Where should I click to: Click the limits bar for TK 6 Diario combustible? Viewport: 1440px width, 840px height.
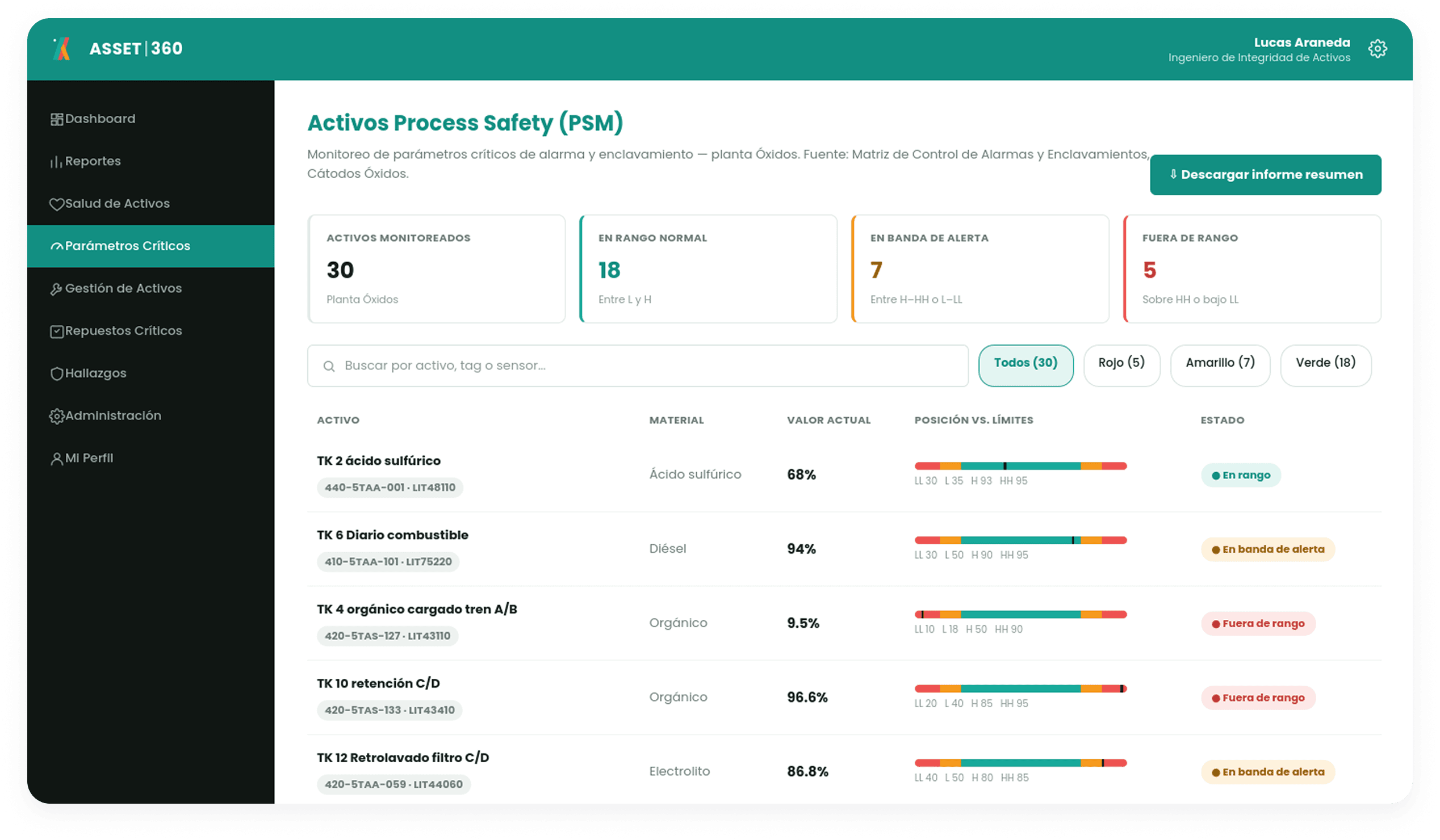(1020, 540)
